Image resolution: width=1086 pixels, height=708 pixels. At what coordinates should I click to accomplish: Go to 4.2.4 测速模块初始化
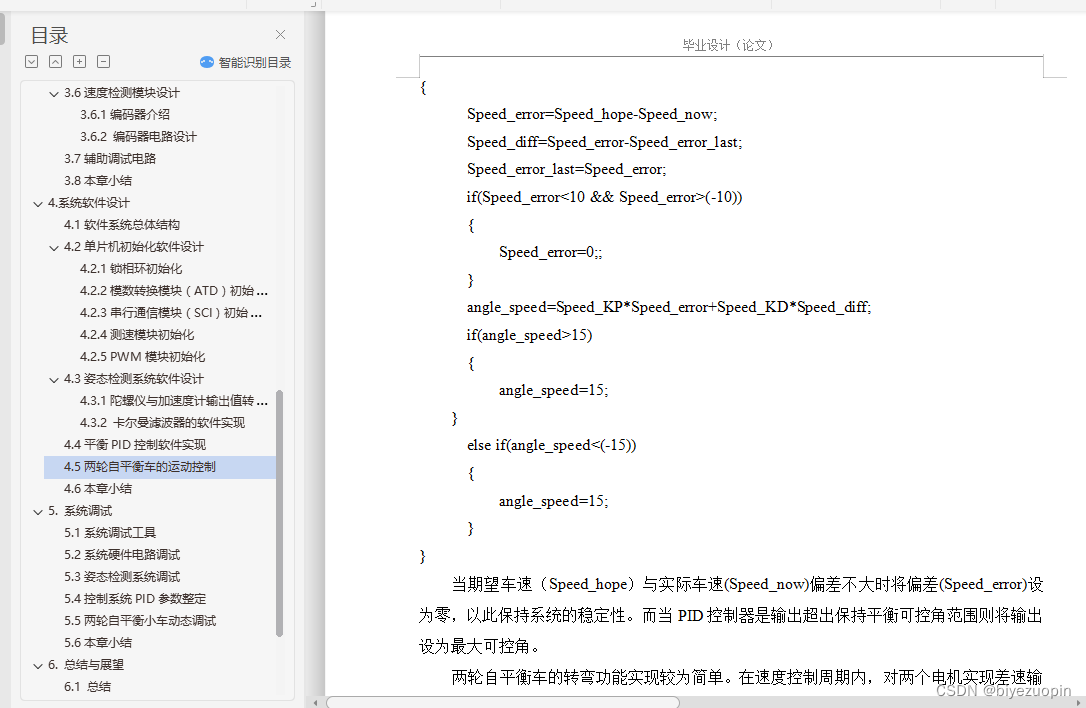pos(137,335)
